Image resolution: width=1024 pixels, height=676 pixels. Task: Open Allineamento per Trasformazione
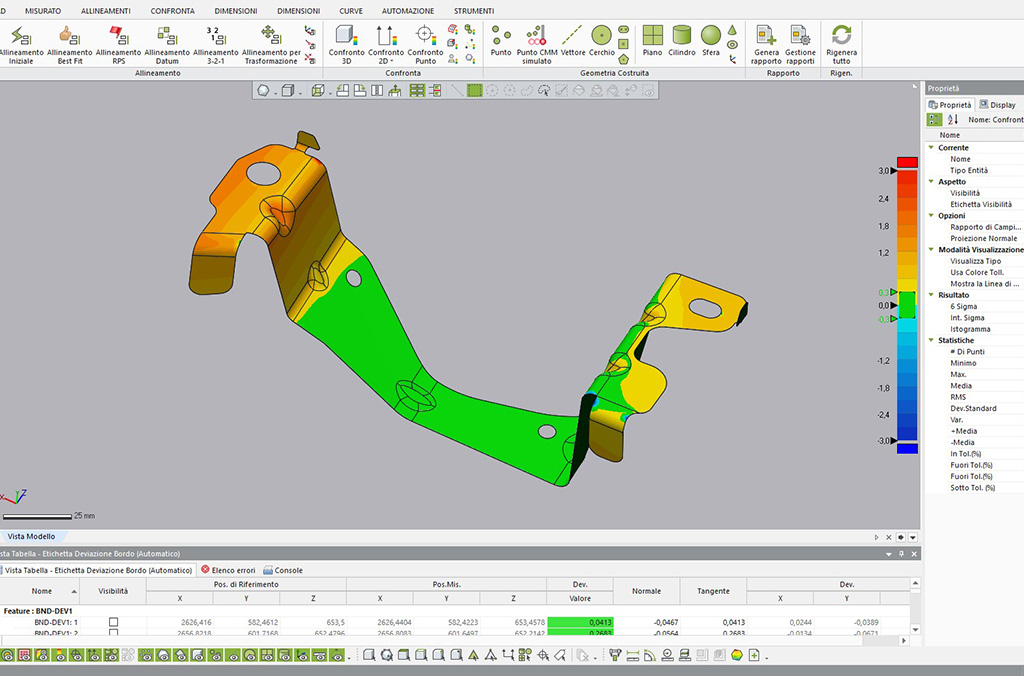point(271,44)
